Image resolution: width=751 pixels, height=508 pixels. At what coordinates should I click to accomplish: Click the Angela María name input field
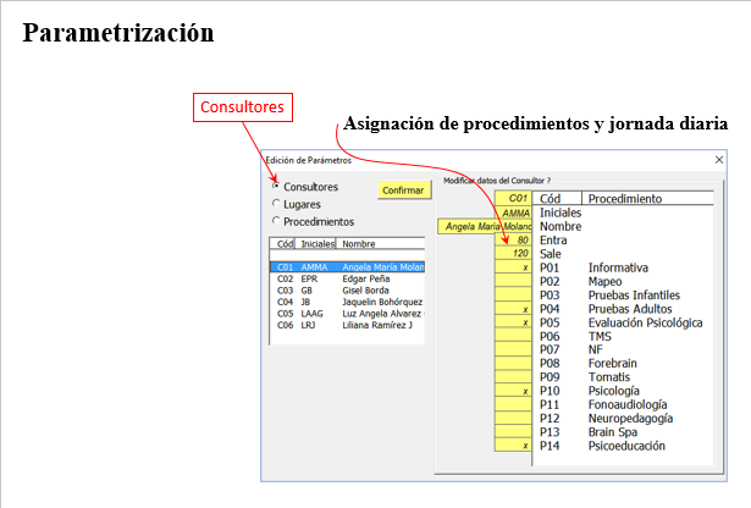[485, 226]
